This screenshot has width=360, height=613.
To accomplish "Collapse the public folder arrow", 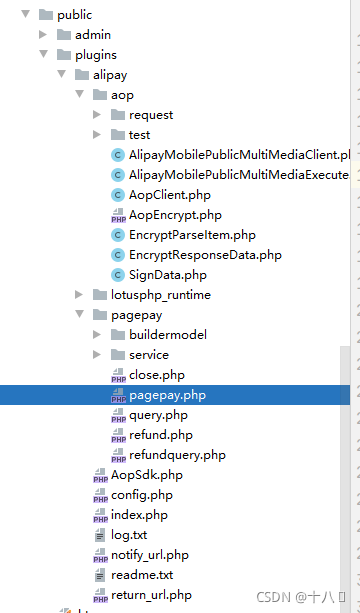I will coord(26,14).
